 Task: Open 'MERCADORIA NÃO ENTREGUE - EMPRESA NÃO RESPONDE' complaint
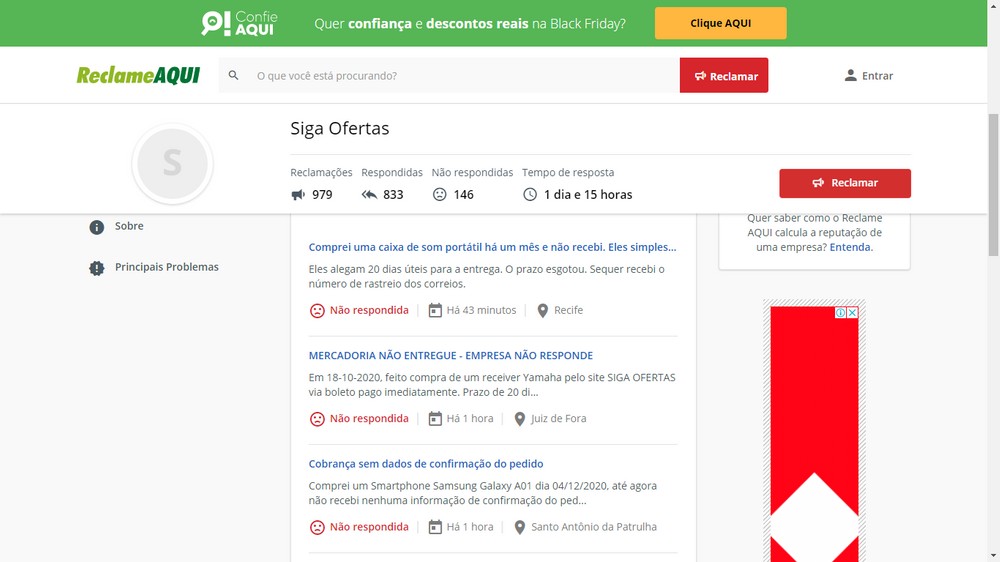click(451, 355)
